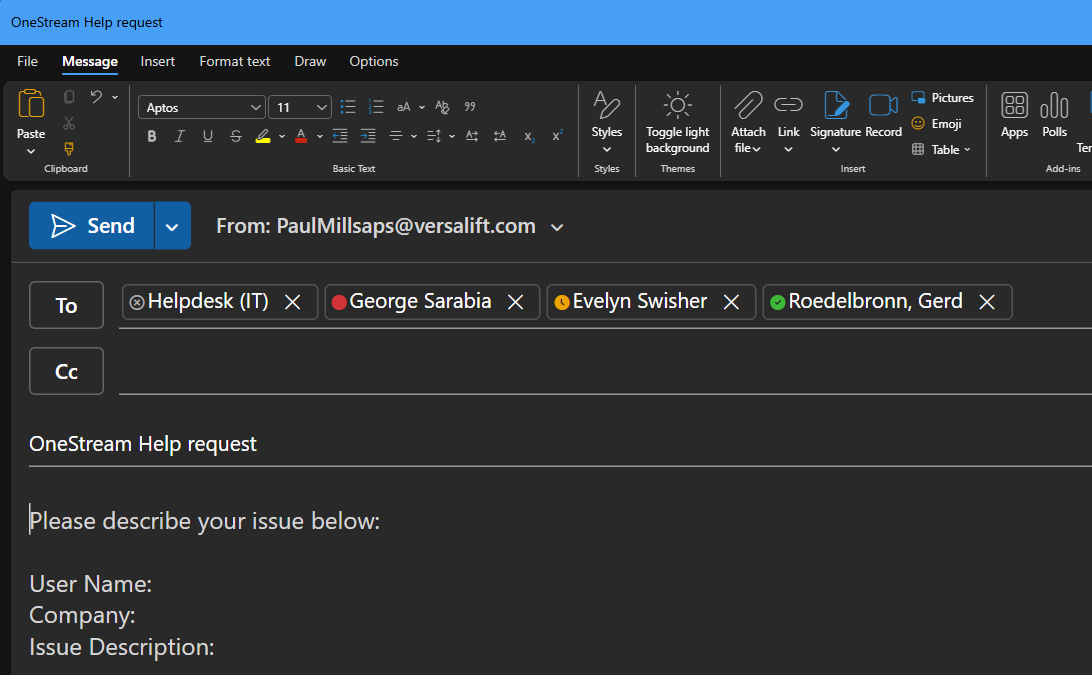The image size is (1092, 675).
Task: Toggle numbered list
Action: pyautogui.click(x=376, y=107)
